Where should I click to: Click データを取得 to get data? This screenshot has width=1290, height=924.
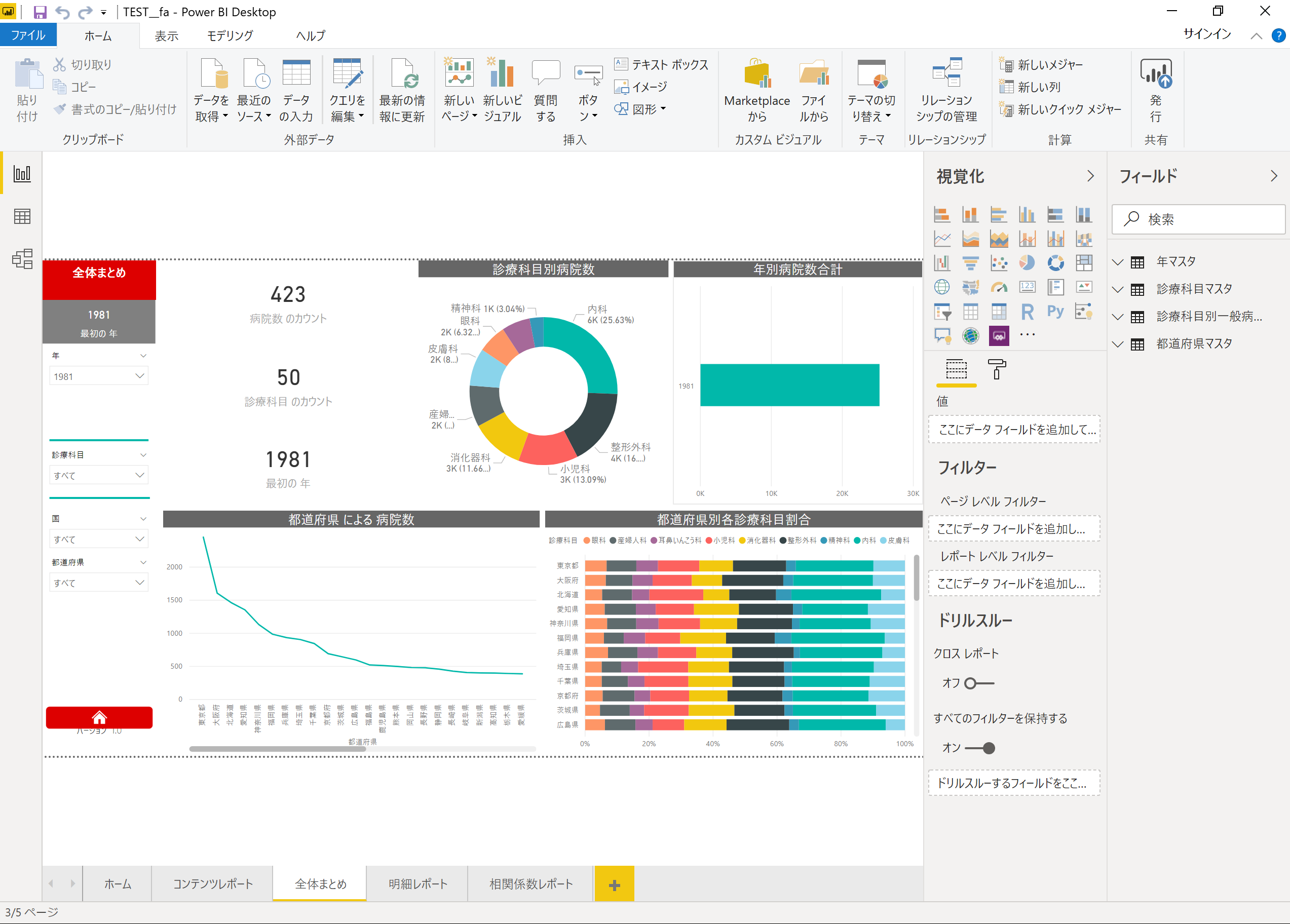212,89
